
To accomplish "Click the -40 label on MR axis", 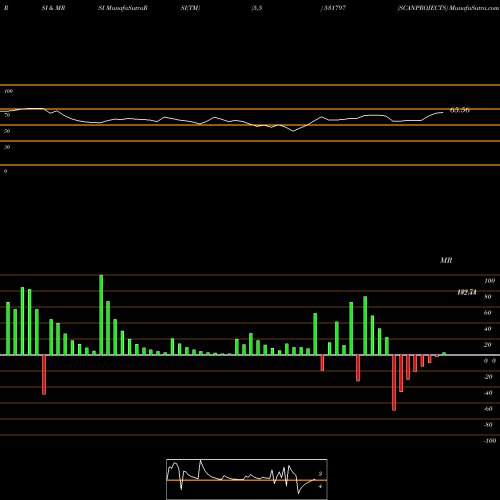I will pyautogui.click(x=488, y=393).
